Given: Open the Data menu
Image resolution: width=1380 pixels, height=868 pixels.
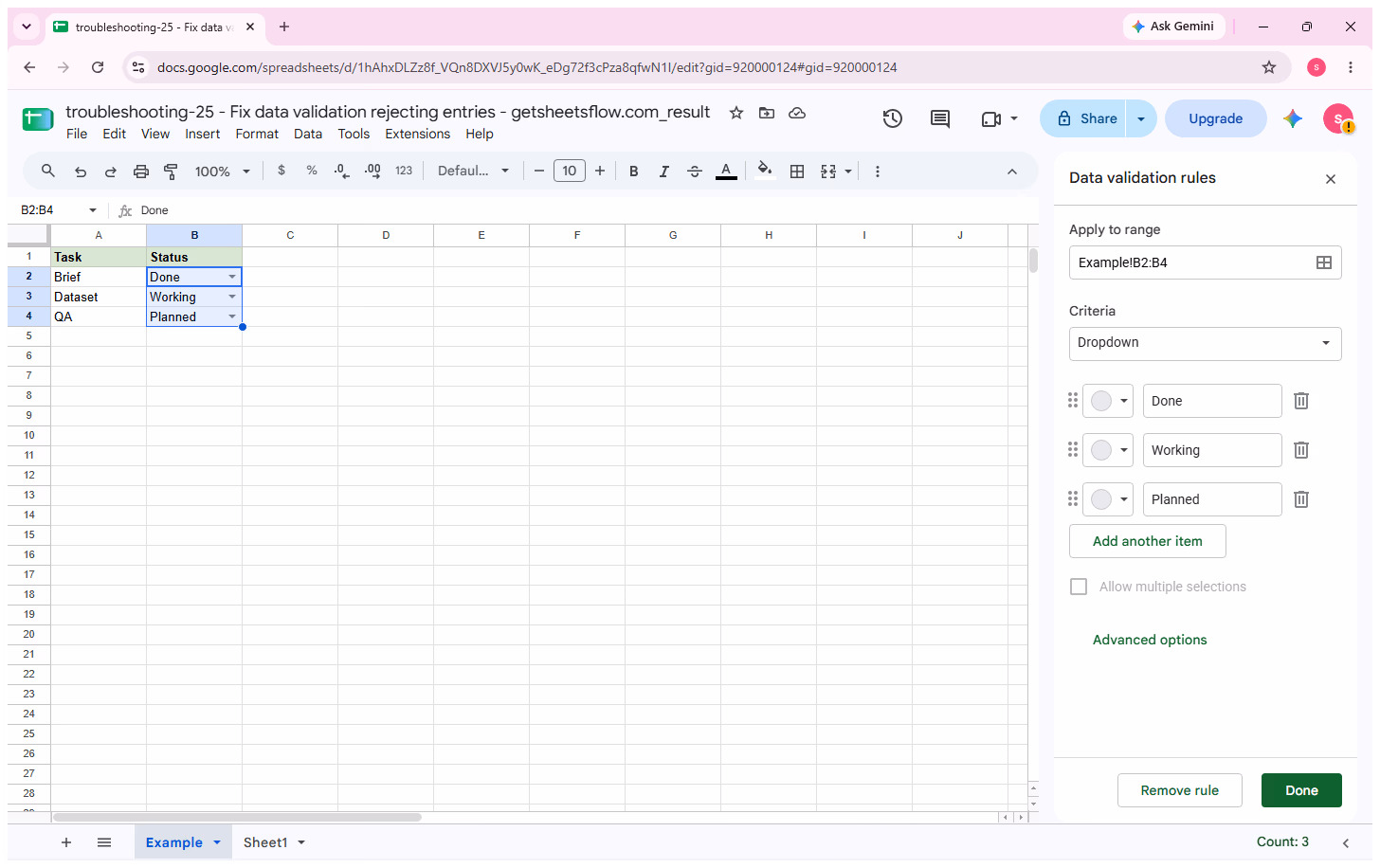Looking at the screenshot, I should coord(308,134).
